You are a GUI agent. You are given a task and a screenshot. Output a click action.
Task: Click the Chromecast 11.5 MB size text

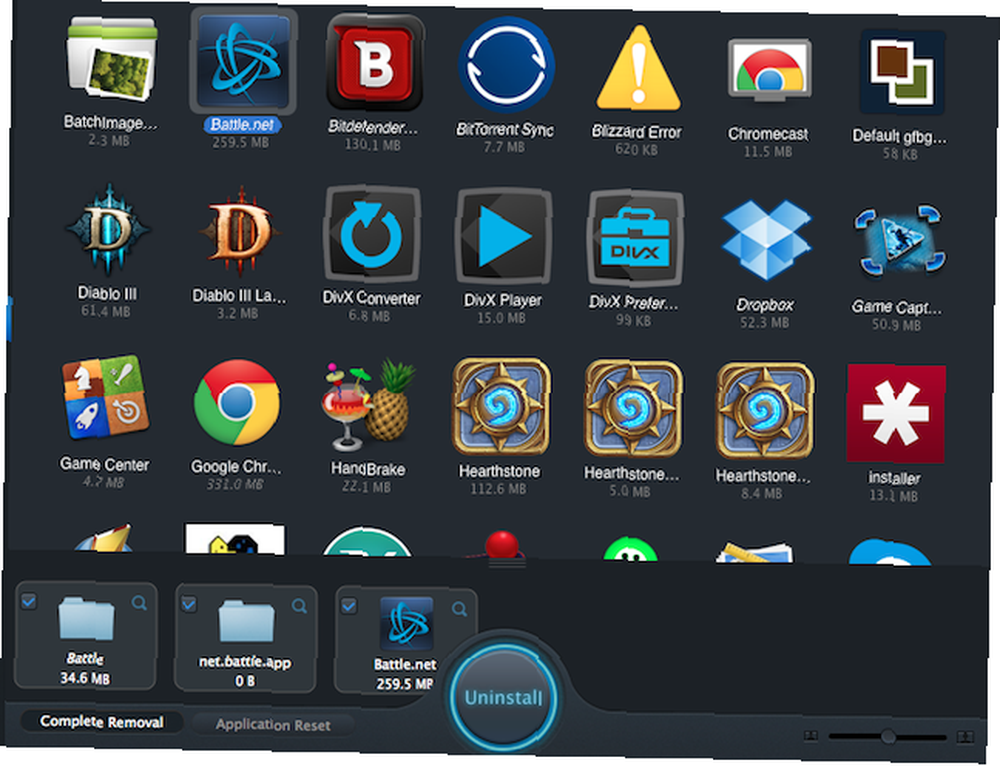coord(768,152)
